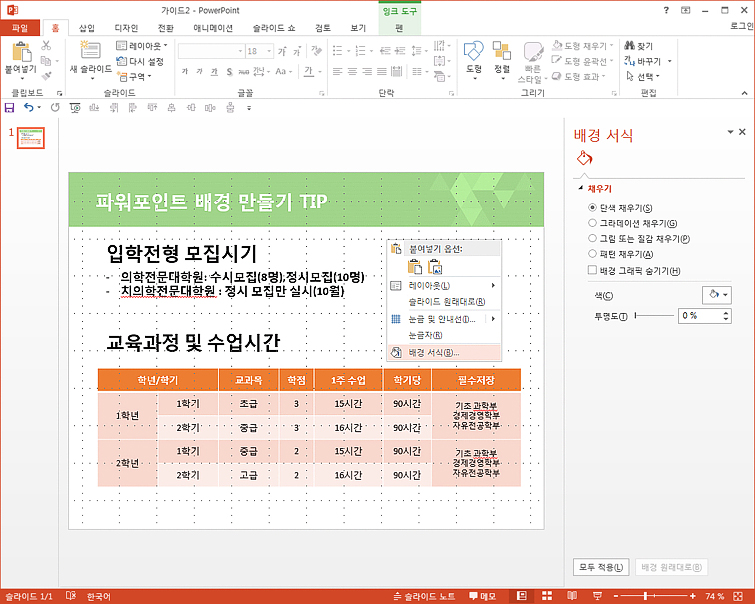Click Paste as Picture option icon

point(435,266)
